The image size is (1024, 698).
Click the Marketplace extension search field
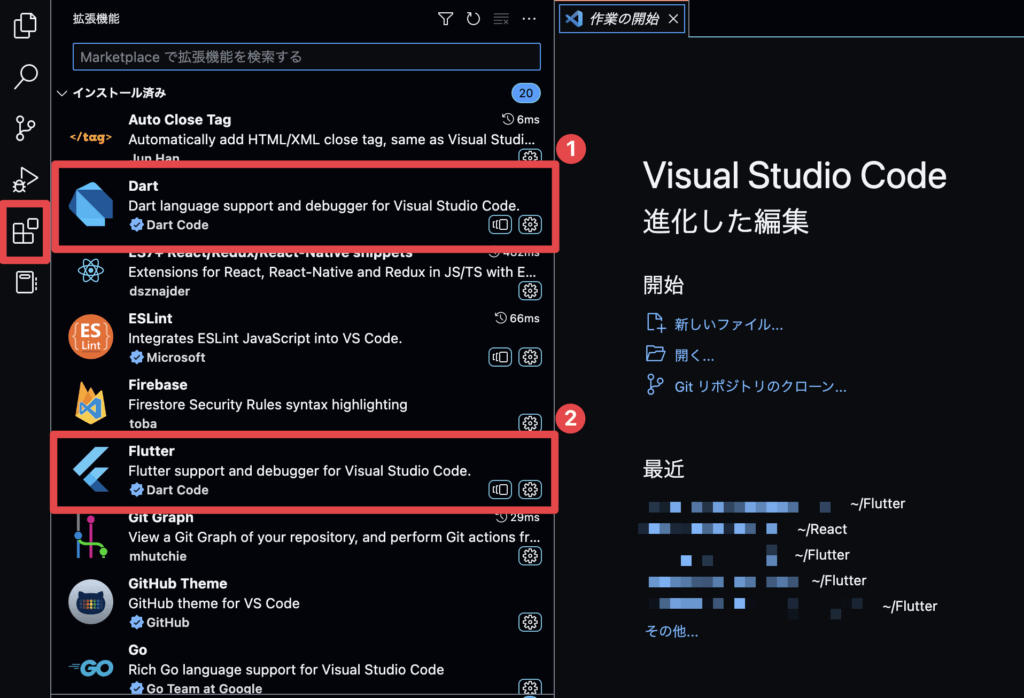(x=305, y=57)
